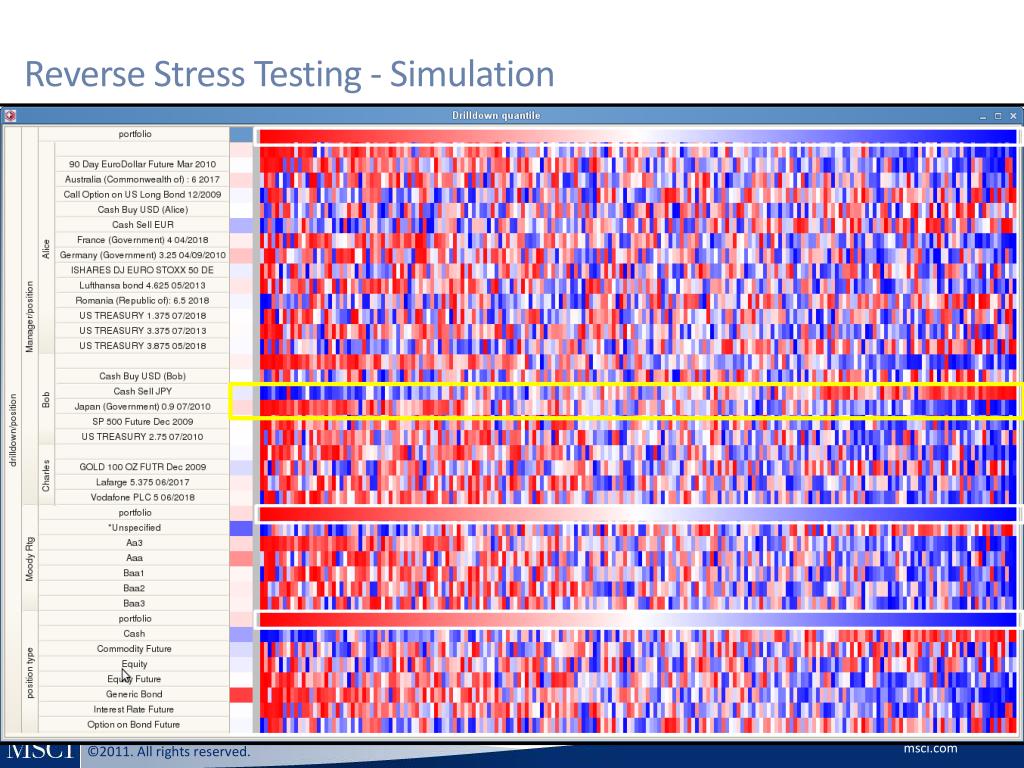Viewport: 1024px width, 768px height.
Task: Select 90 Day EuroDollar Future Mar 2010
Action: pos(142,164)
